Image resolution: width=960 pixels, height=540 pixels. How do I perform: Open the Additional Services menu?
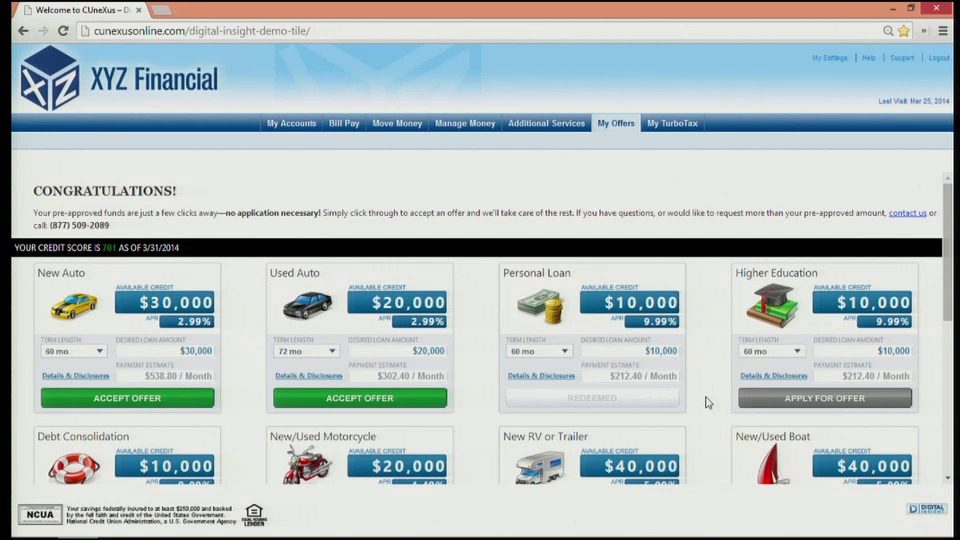(x=547, y=123)
